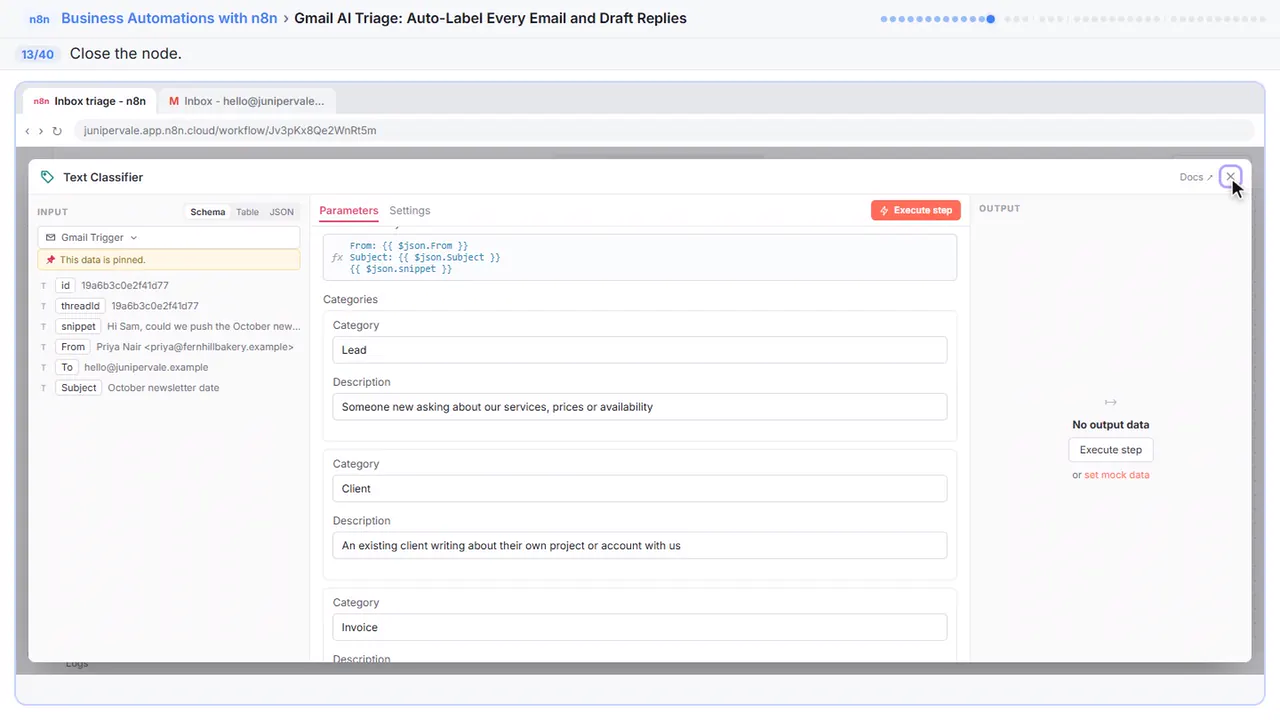Click the value October newsletter date
This screenshot has height=720, width=1280.
coord(163,388)
